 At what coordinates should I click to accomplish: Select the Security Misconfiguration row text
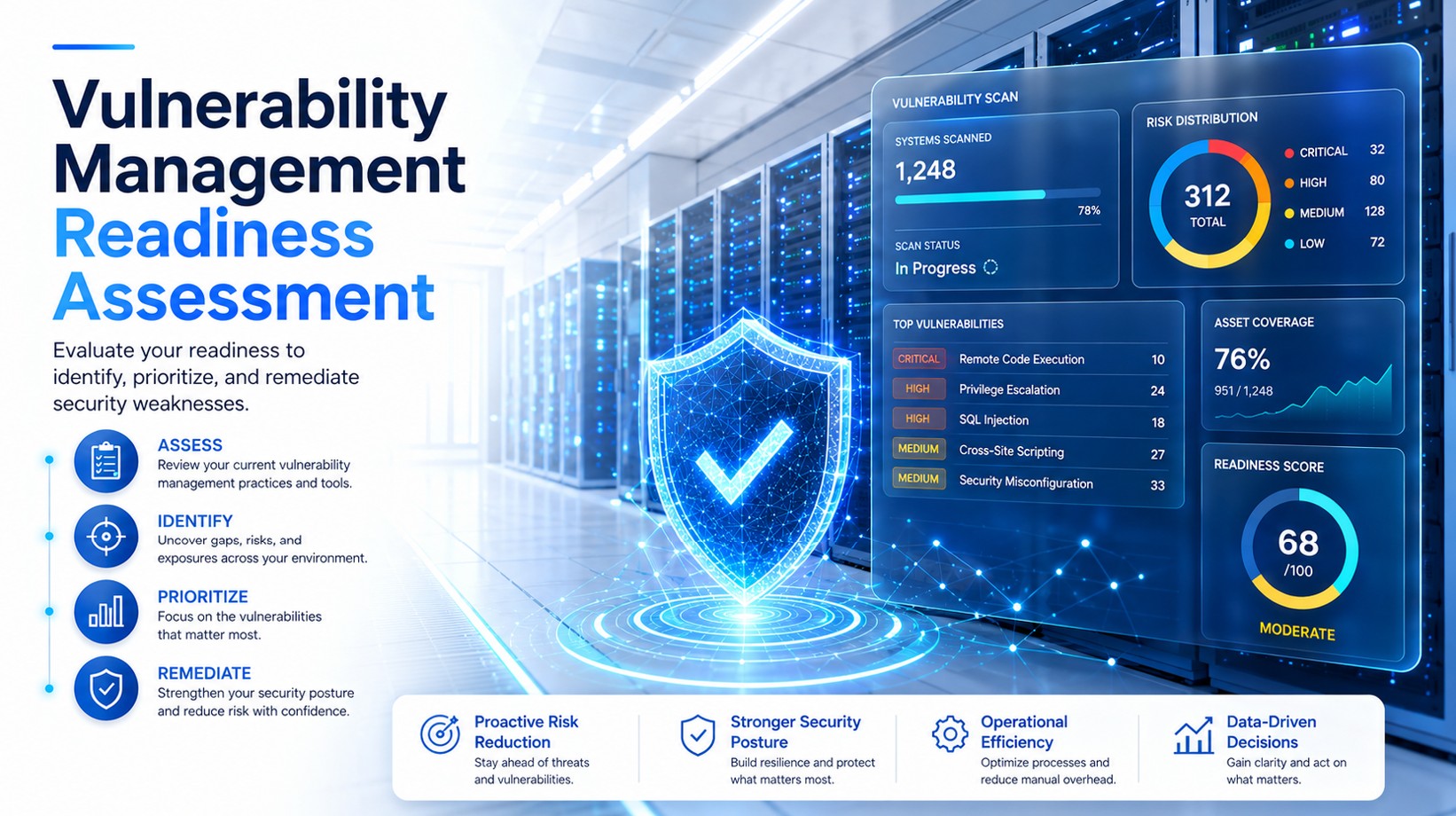tap(1026, 483)
